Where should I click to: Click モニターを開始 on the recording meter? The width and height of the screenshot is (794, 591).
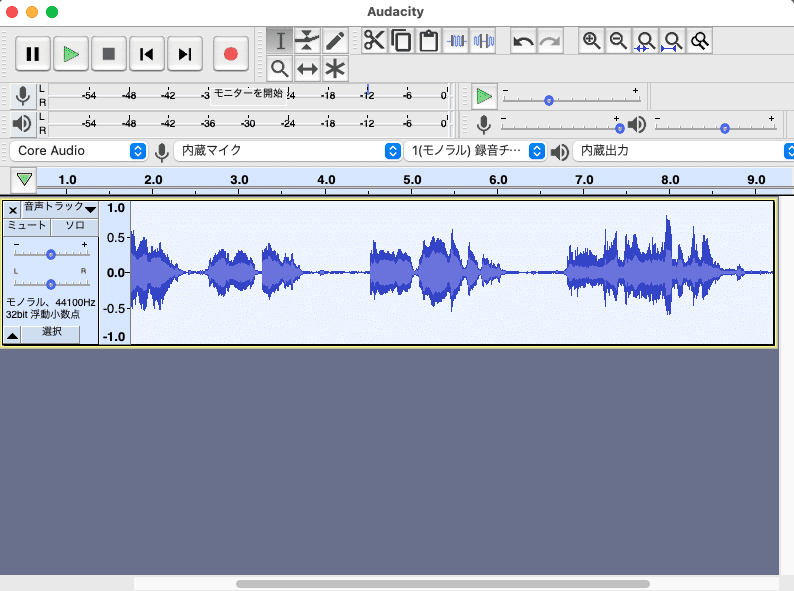[248, 93]
